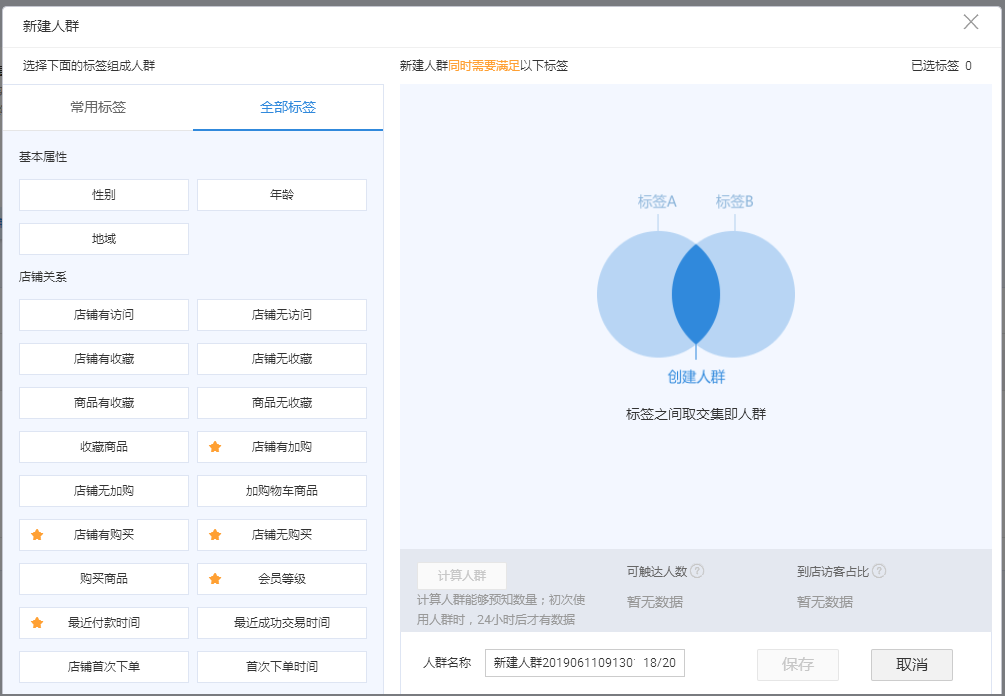Viewport: 1005px width, 696px height.
Task: Select the 性别 tag
Action: (104, 195)
